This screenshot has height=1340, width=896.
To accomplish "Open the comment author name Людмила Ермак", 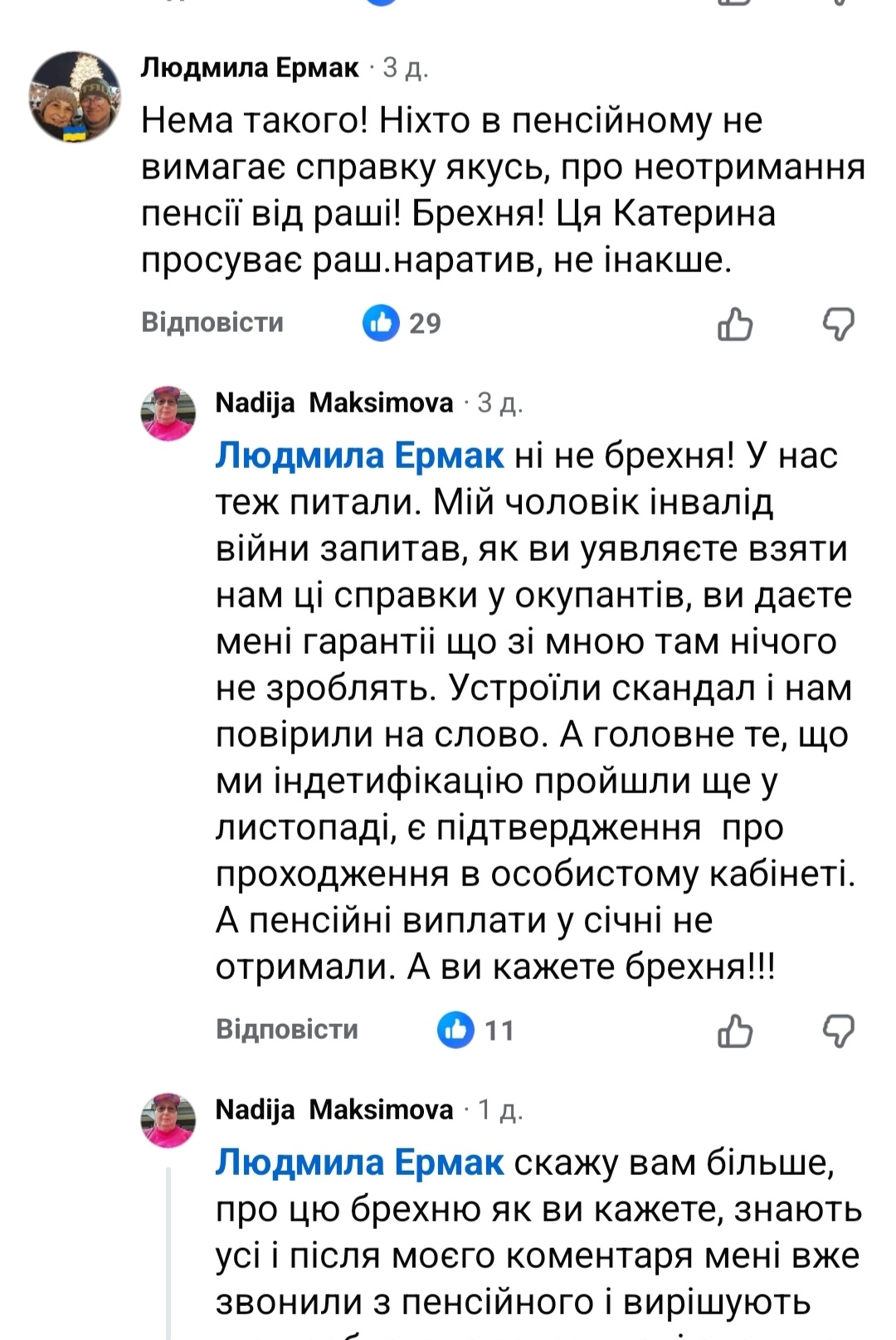I will (250, 67).
